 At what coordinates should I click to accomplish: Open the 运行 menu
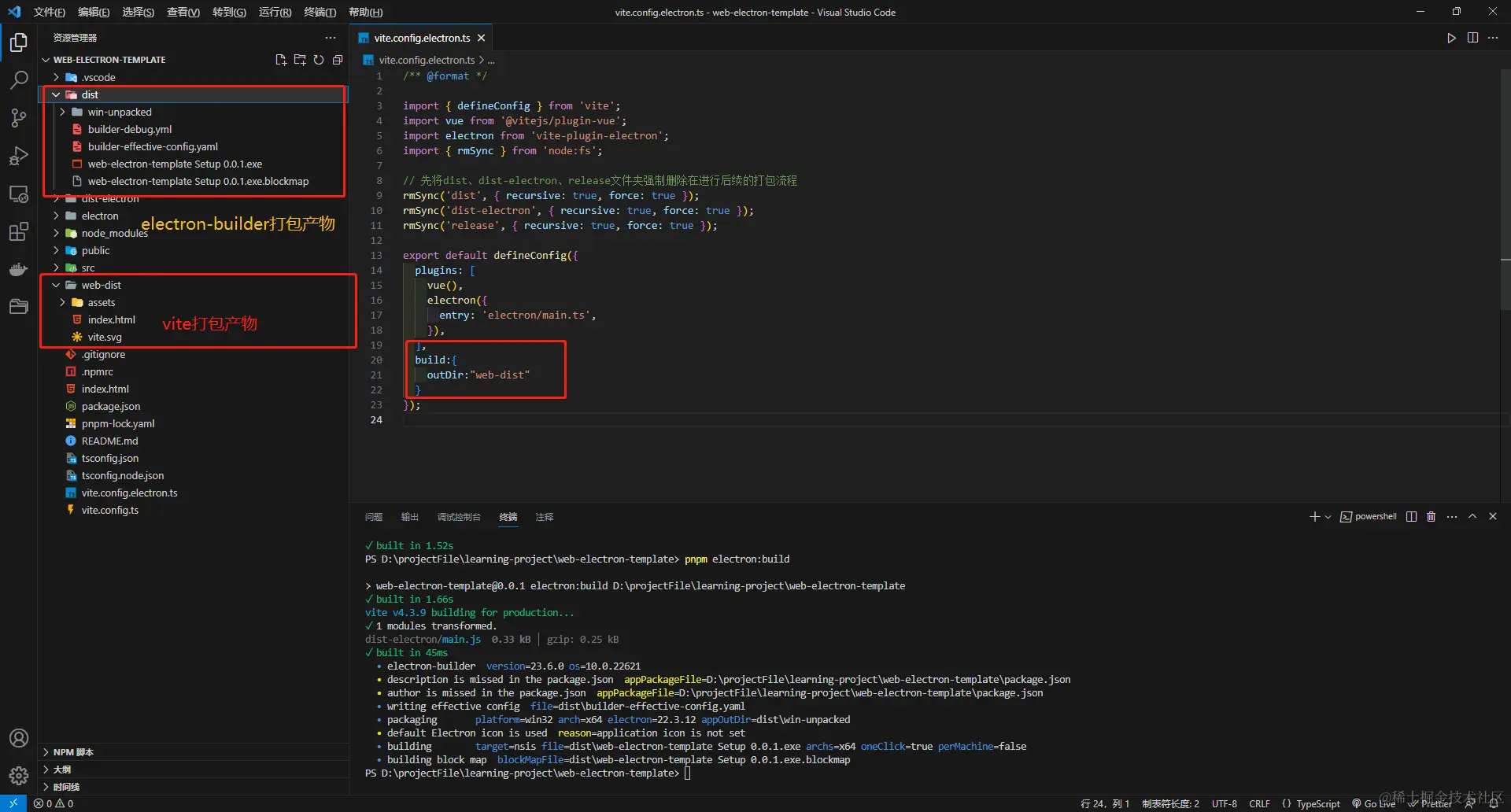point(274,12)
